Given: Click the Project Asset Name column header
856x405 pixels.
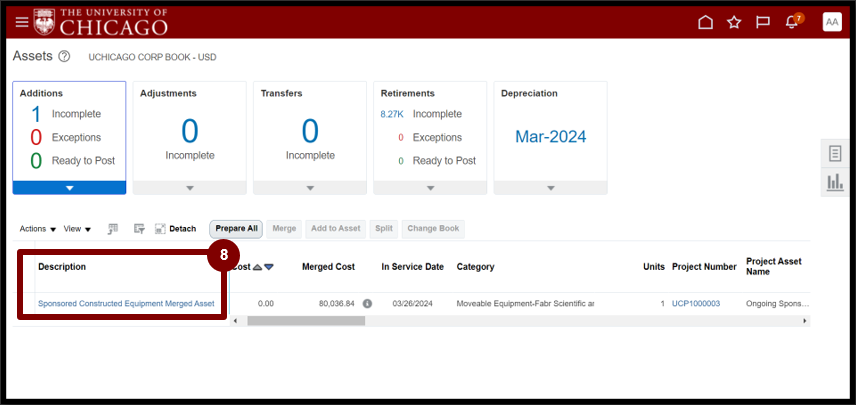Looking at the screenshot, I should pyautogui.click(x=774, y=266).
